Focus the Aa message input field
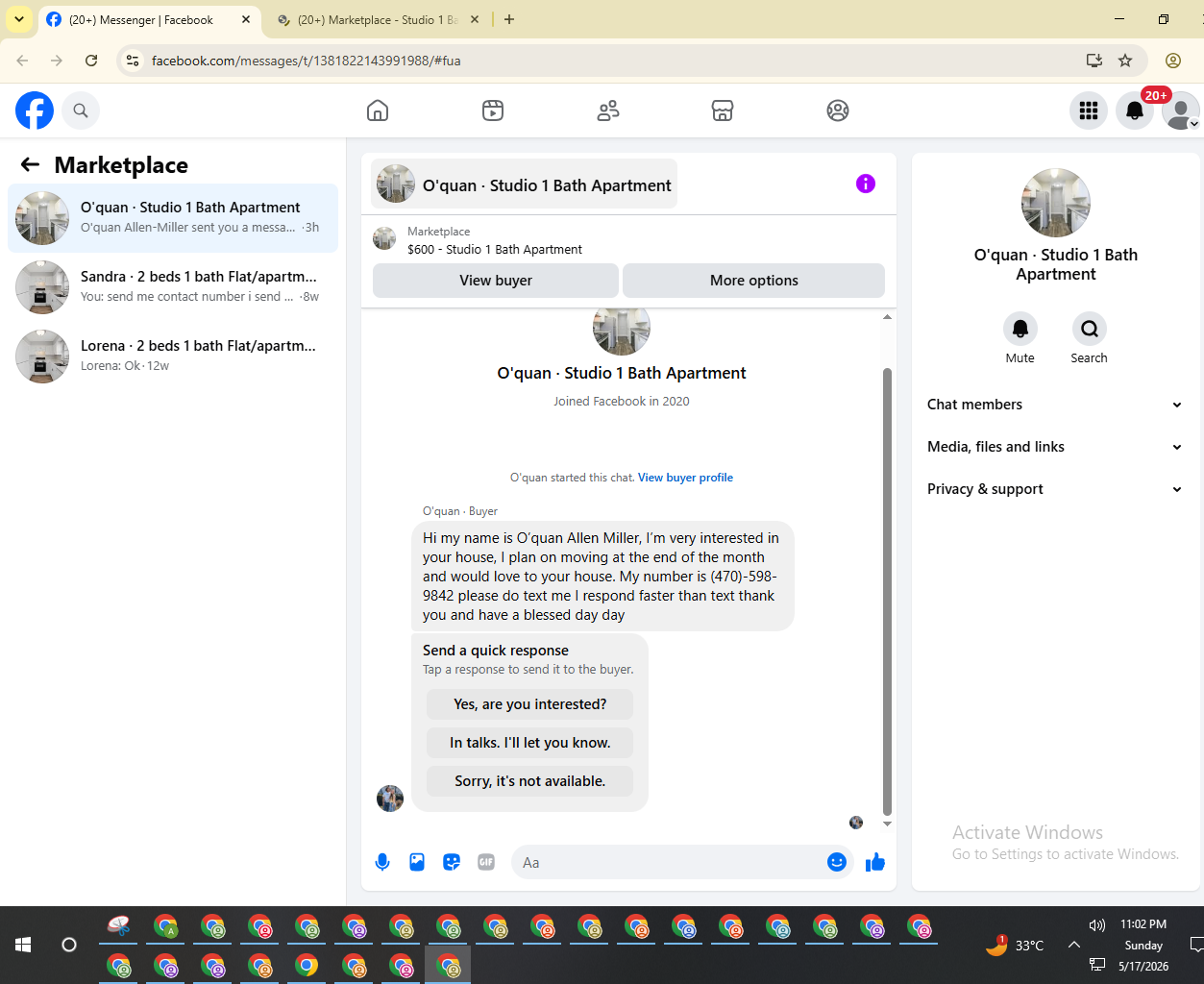Viewport: 1204px width, 984px height. (x=671, y=862)
